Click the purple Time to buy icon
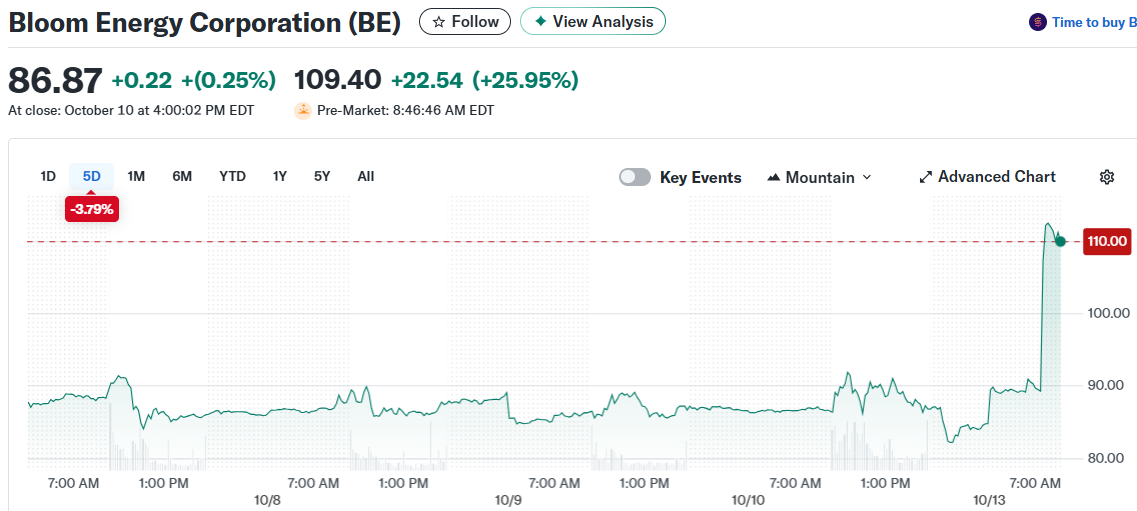Screen dimensions: 1137x511 (x=1038, y=22)
